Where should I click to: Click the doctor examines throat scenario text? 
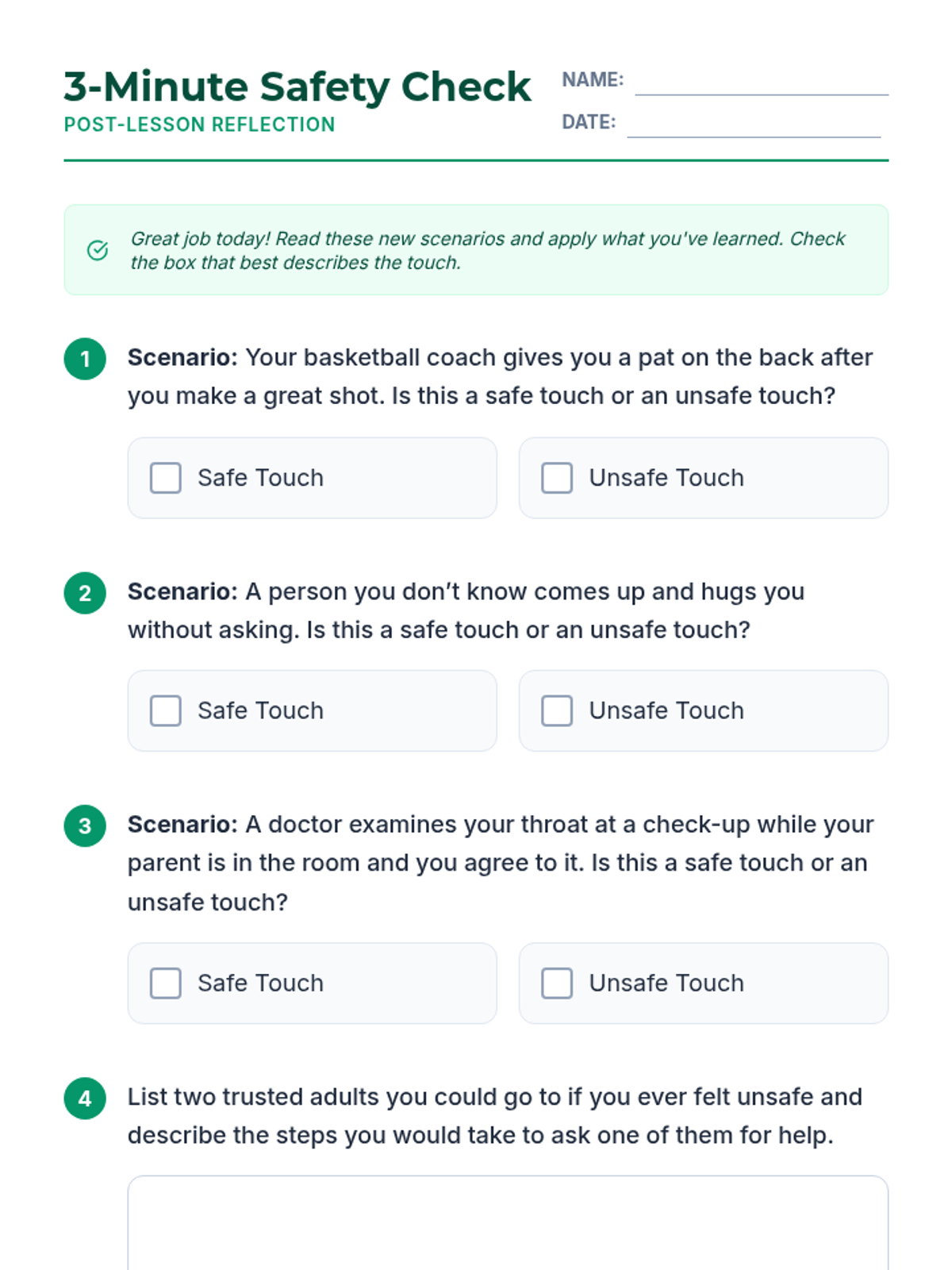pos(500,863)
